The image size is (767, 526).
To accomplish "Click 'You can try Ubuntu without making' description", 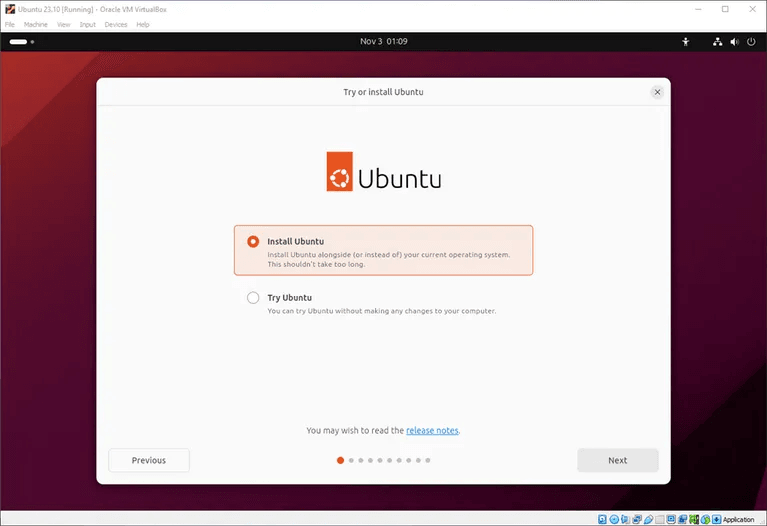I will pyautogui.click(x=382, y=311).
